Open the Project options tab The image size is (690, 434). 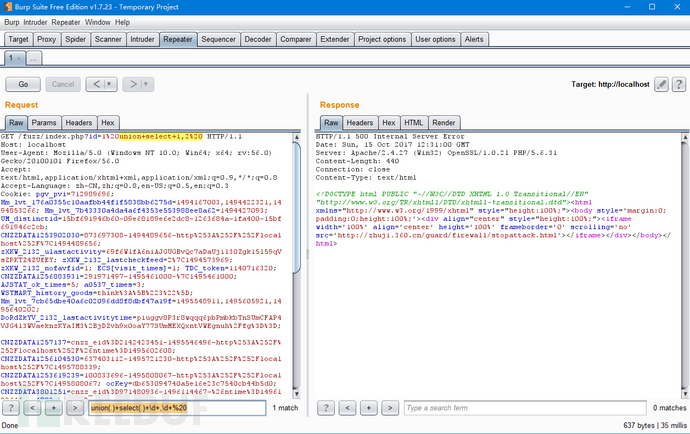pos(382,39)
